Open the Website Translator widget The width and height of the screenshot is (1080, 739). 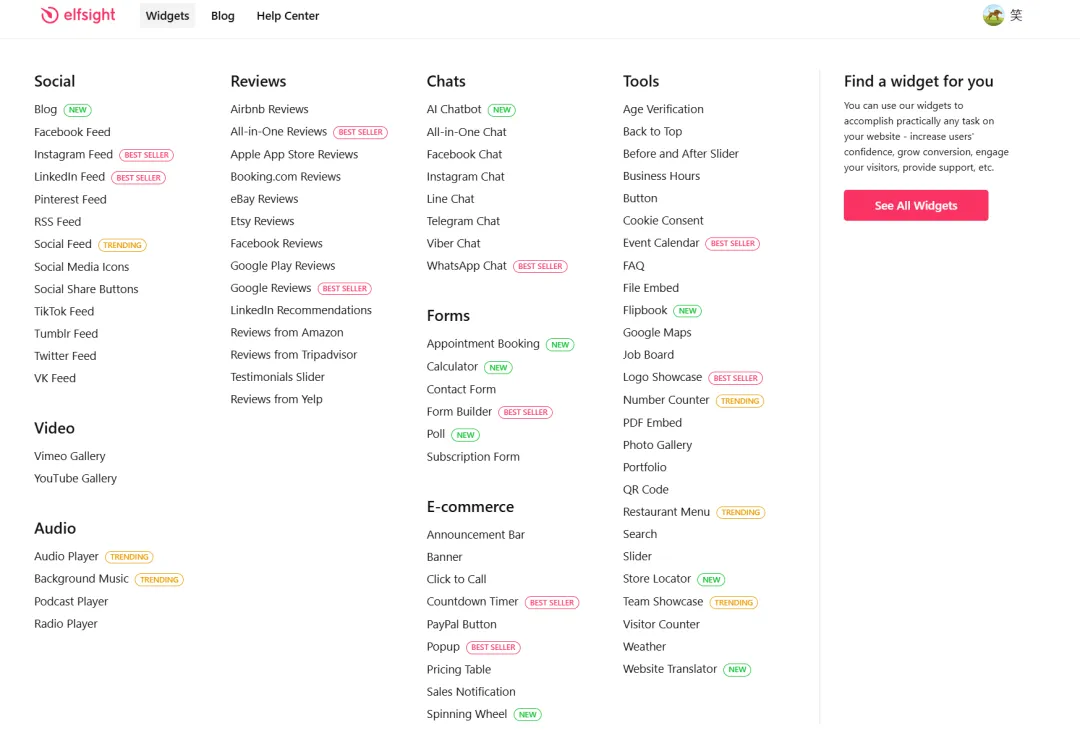(669, 669)
